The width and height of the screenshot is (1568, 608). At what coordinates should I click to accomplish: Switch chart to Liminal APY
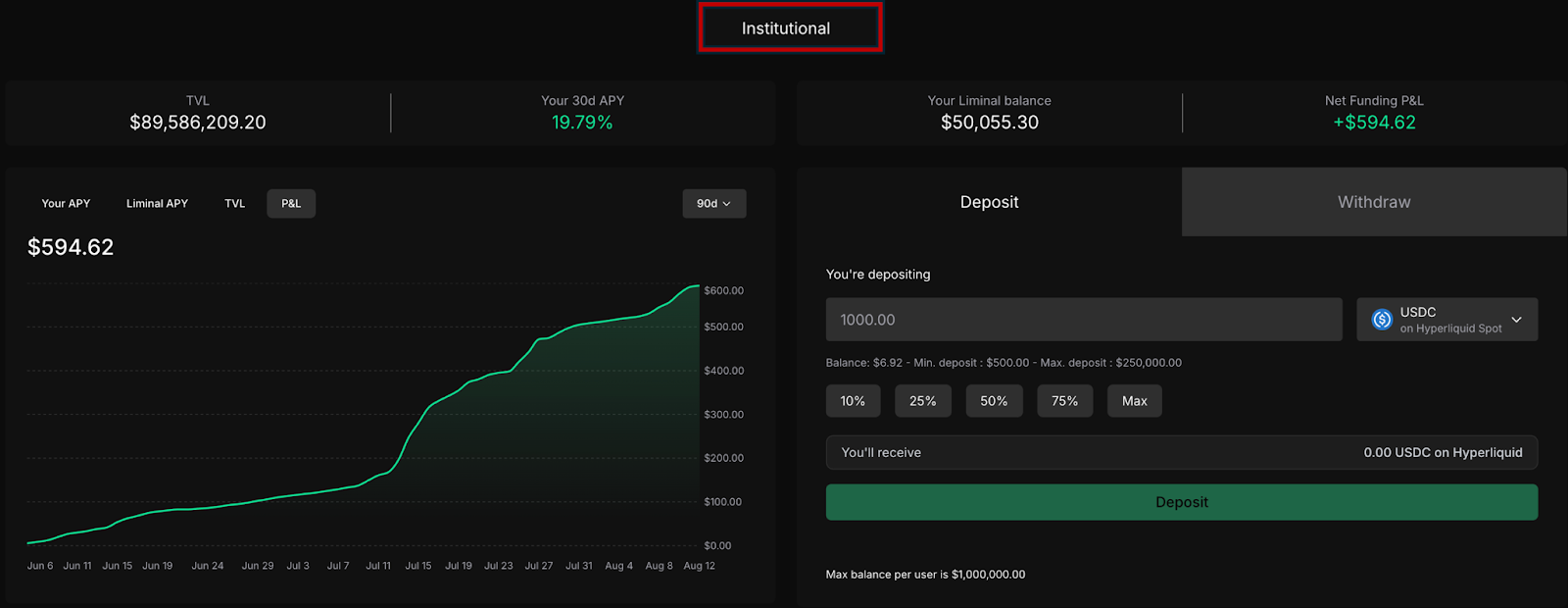tap(157, 204)
